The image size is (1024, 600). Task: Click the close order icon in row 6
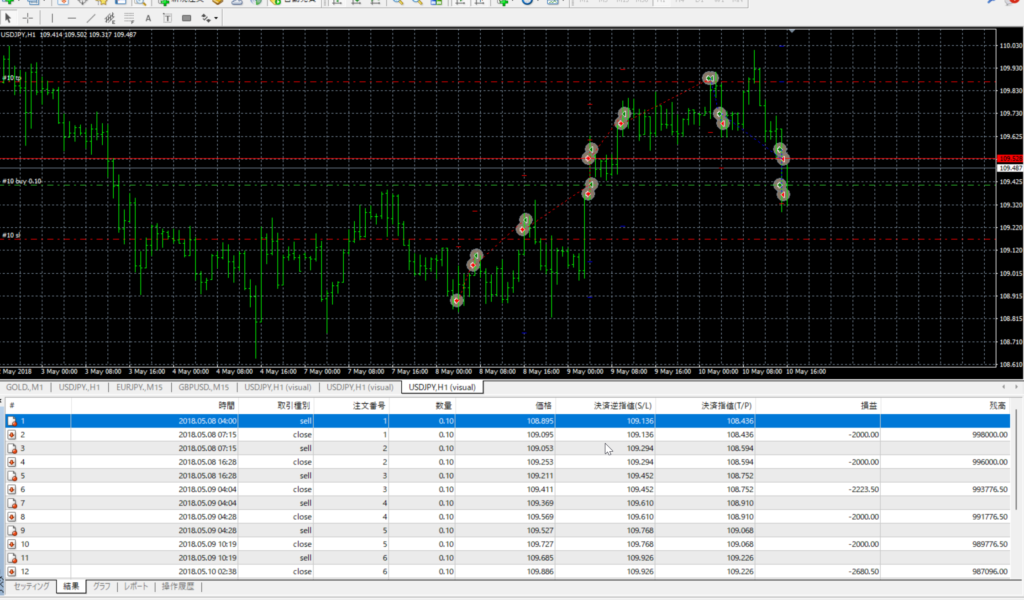click(x=12, y=490)
